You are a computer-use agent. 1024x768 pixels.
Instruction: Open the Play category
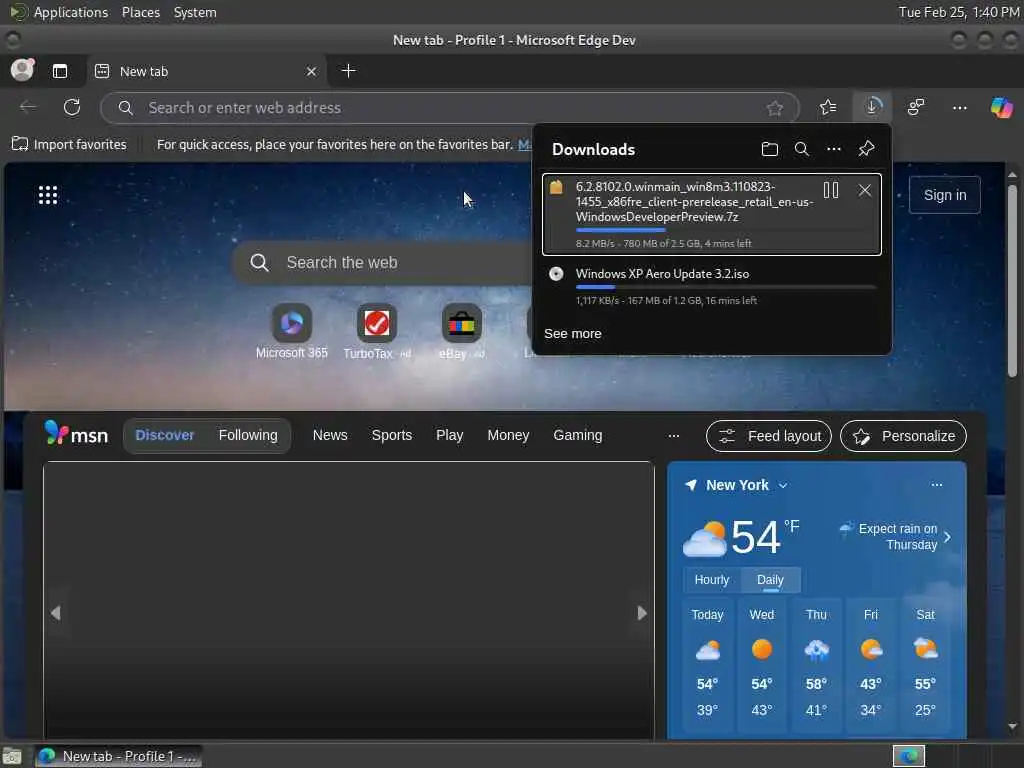click(449, 435)
